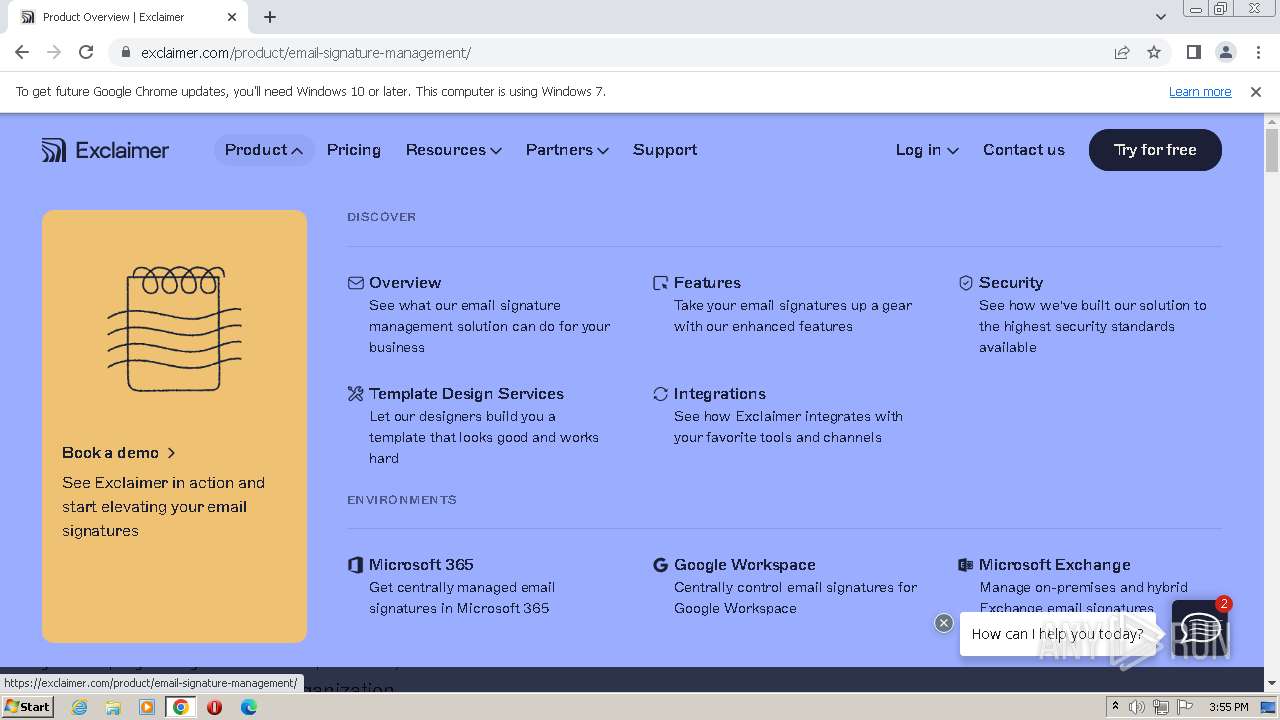
Task: Click the page vertical scrollbar thumb
Action: (1272, 151)
